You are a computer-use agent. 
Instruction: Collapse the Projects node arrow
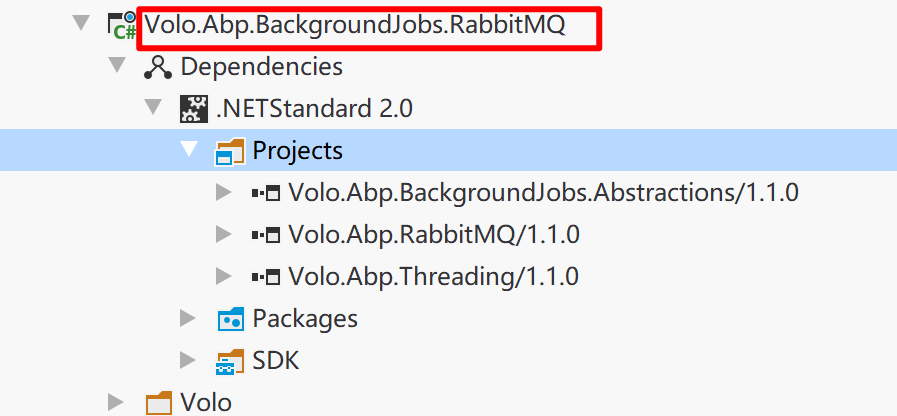tap(189, 150)
